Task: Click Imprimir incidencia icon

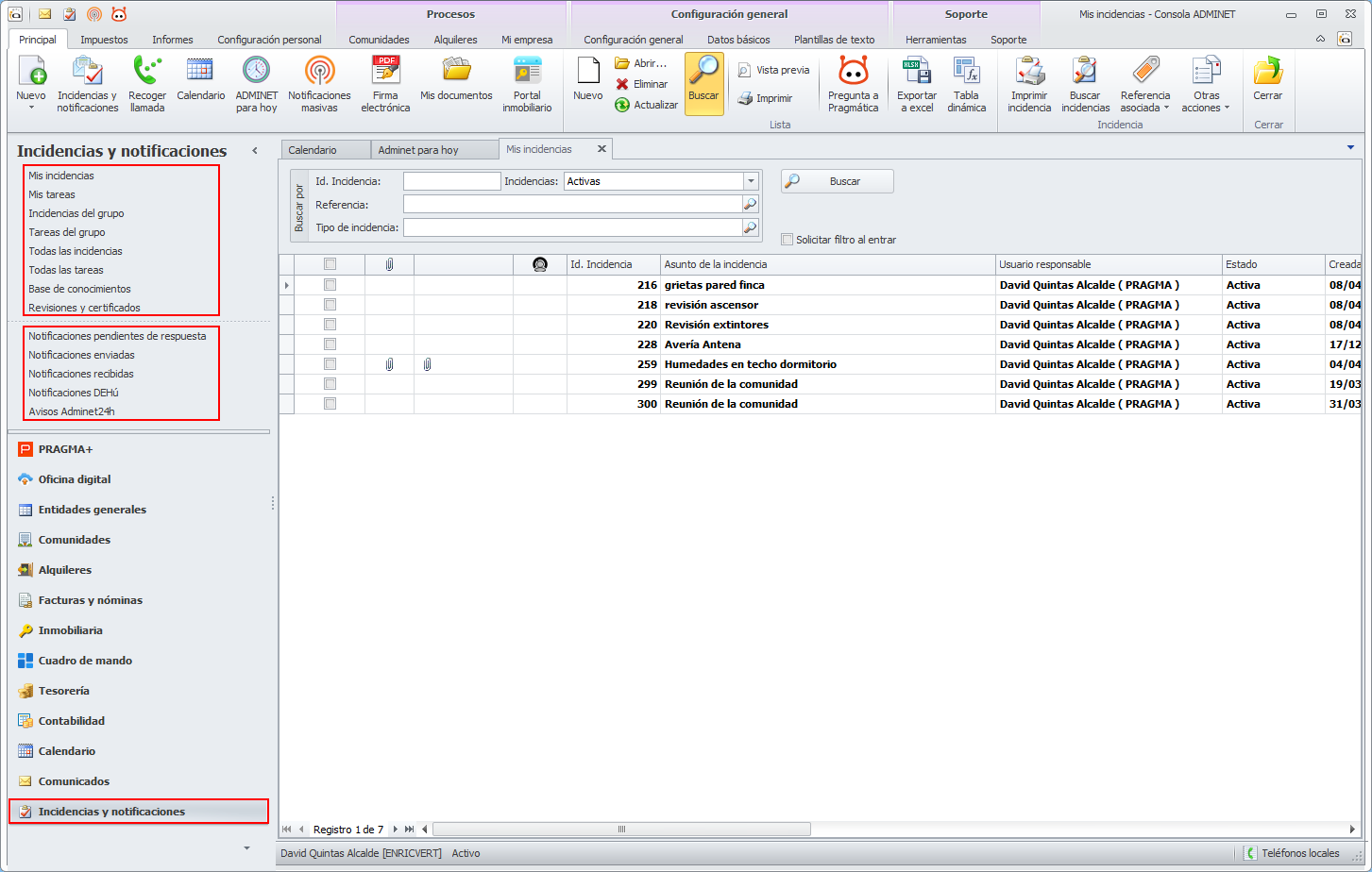Action: click(x=1029, y=72)
